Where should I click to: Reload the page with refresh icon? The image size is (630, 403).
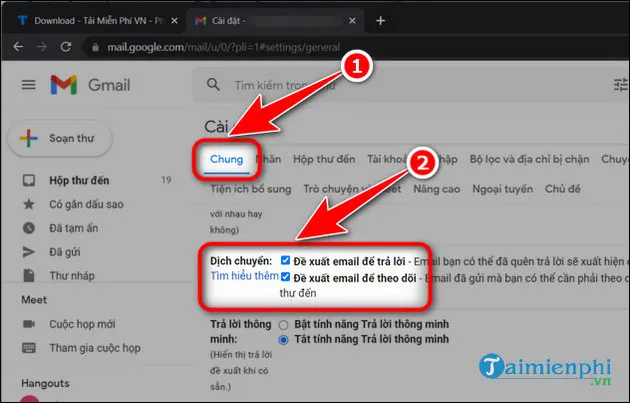(x=66, y=47)
